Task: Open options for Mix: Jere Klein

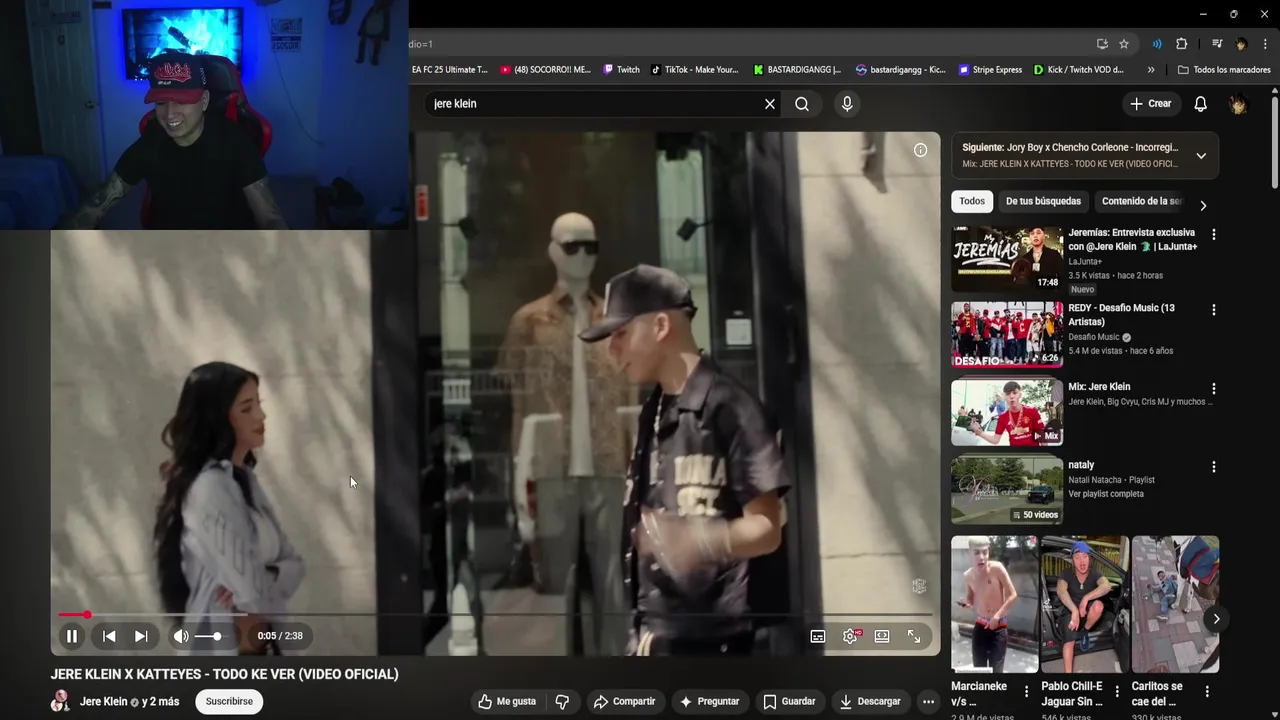Action: (1214, 388)
